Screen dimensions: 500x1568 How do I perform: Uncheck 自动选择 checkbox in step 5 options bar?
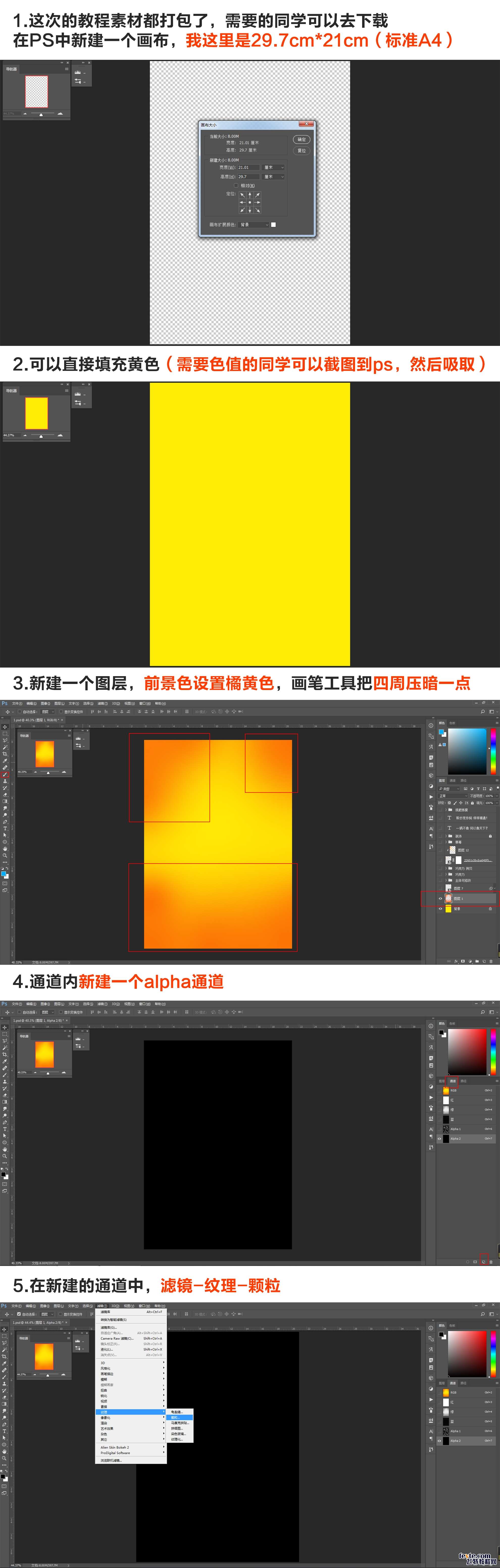pos(19,1314)
